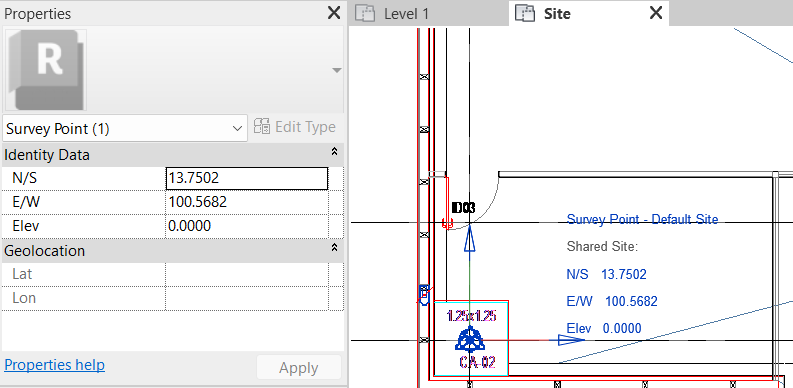Edit the N/S value field 13.7502
The height and width of the screenshot is (388, 793).
pos(247,179)
